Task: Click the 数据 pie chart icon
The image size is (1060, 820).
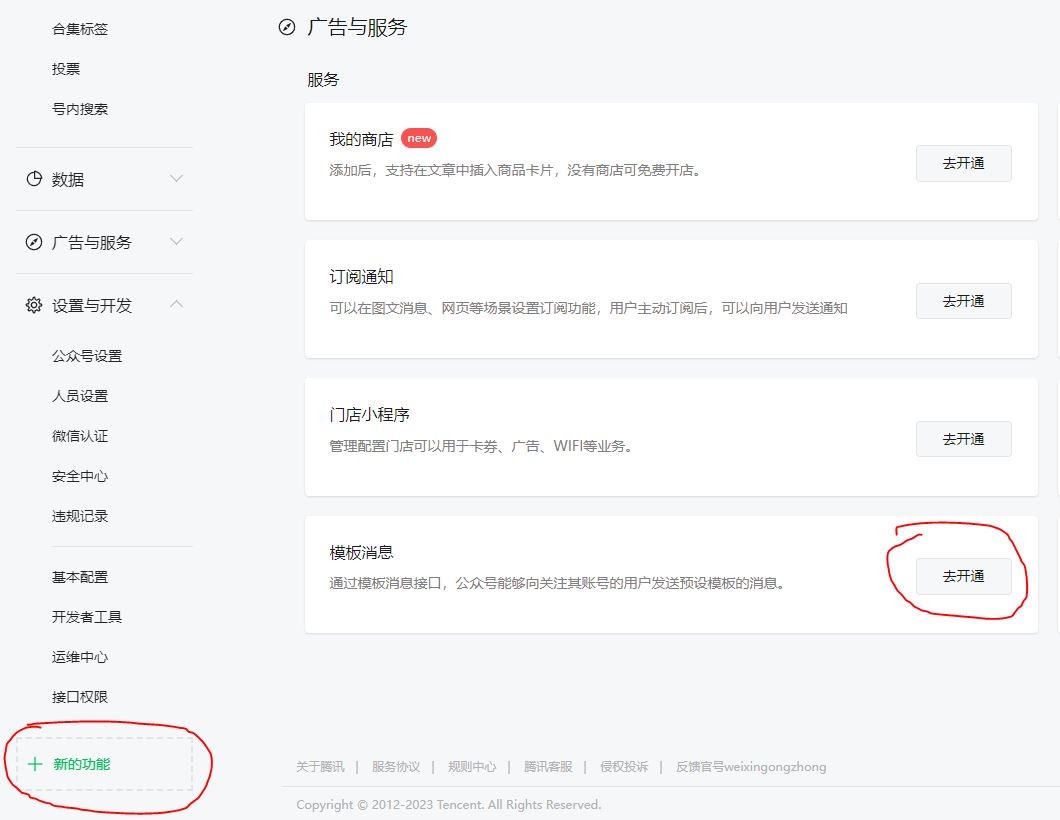Action: click(34, 179)
